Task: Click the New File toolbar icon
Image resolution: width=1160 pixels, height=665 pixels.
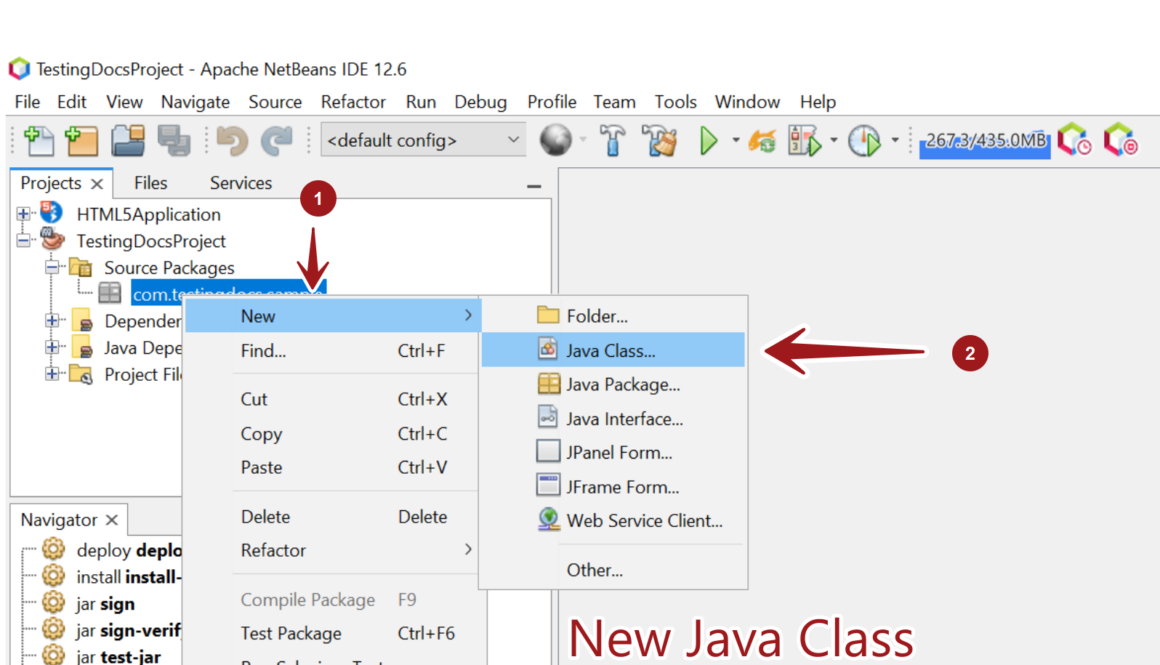Action: 39,141
